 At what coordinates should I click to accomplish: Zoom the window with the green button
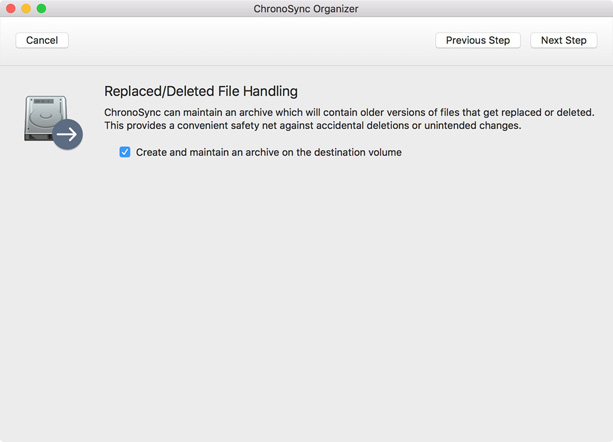click(41, 8)
